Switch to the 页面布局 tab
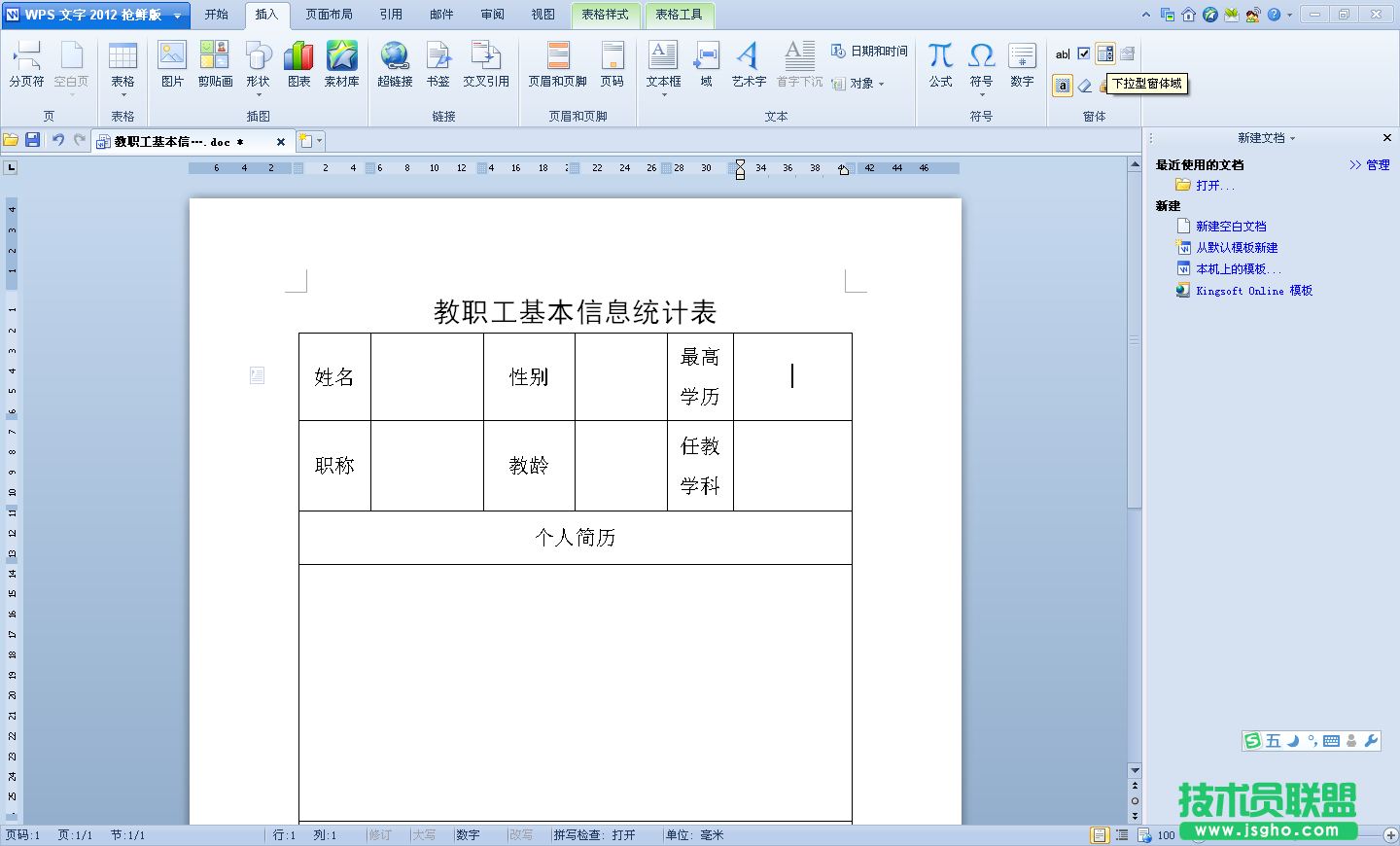 (x=329, y=15)
